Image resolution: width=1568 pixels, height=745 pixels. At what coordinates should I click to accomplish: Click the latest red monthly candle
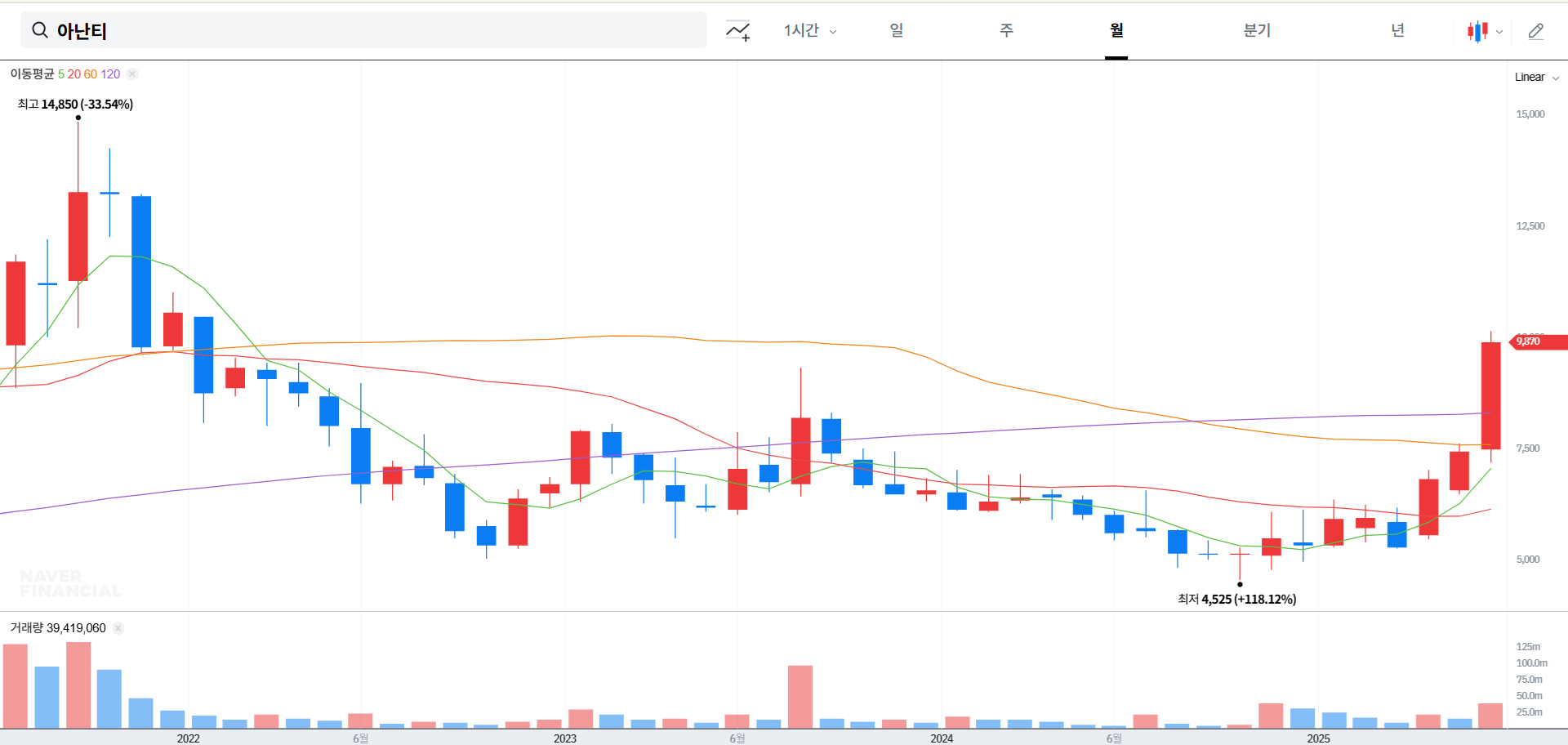(1491, 395)
